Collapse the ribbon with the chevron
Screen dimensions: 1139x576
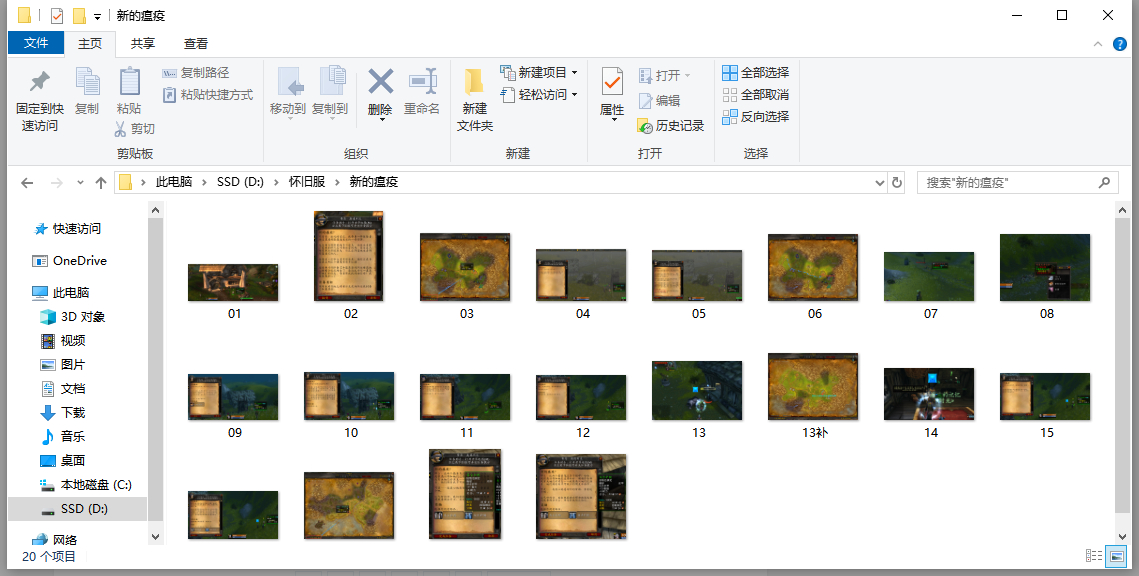pos(1098,44)
